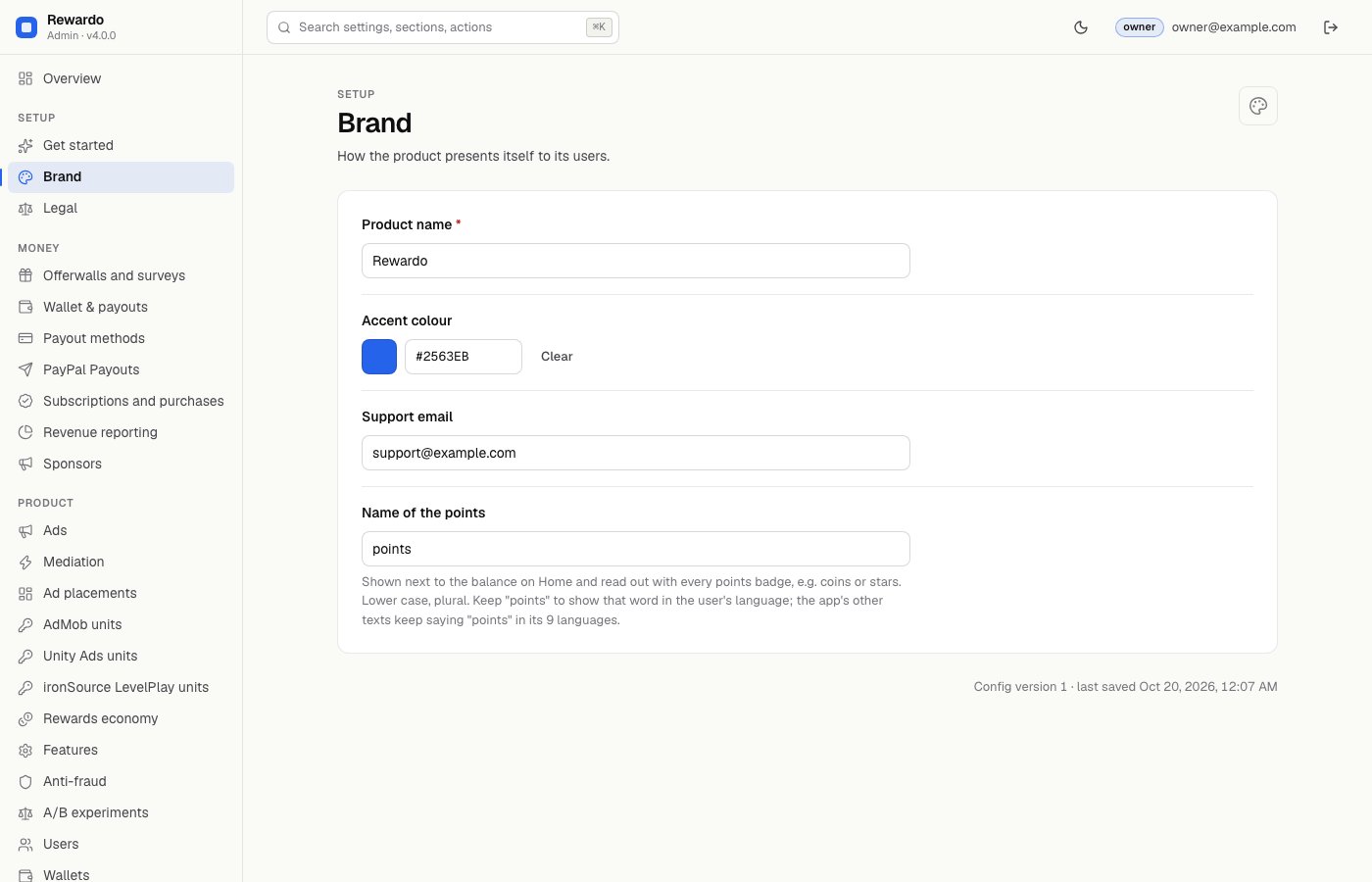Click the Overview grid icon in sidebar

(x=25, y=78)
